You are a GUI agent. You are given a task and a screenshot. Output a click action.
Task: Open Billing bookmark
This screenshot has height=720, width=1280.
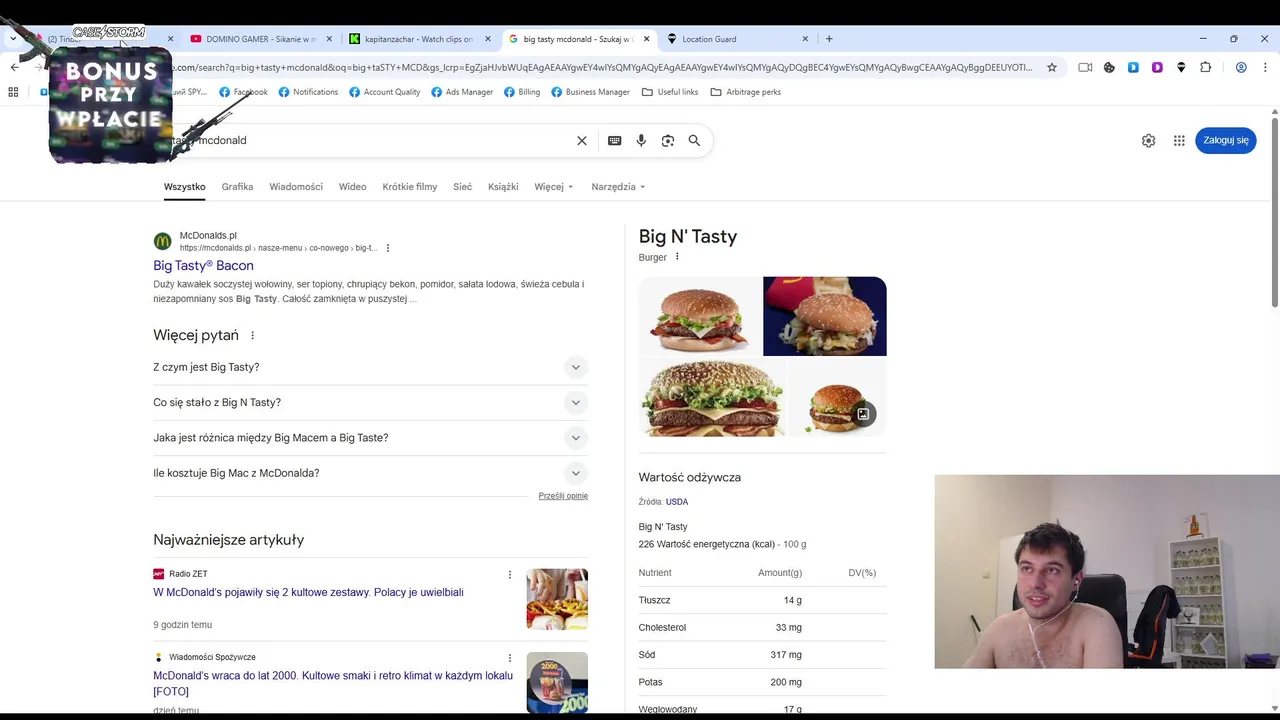521,92
